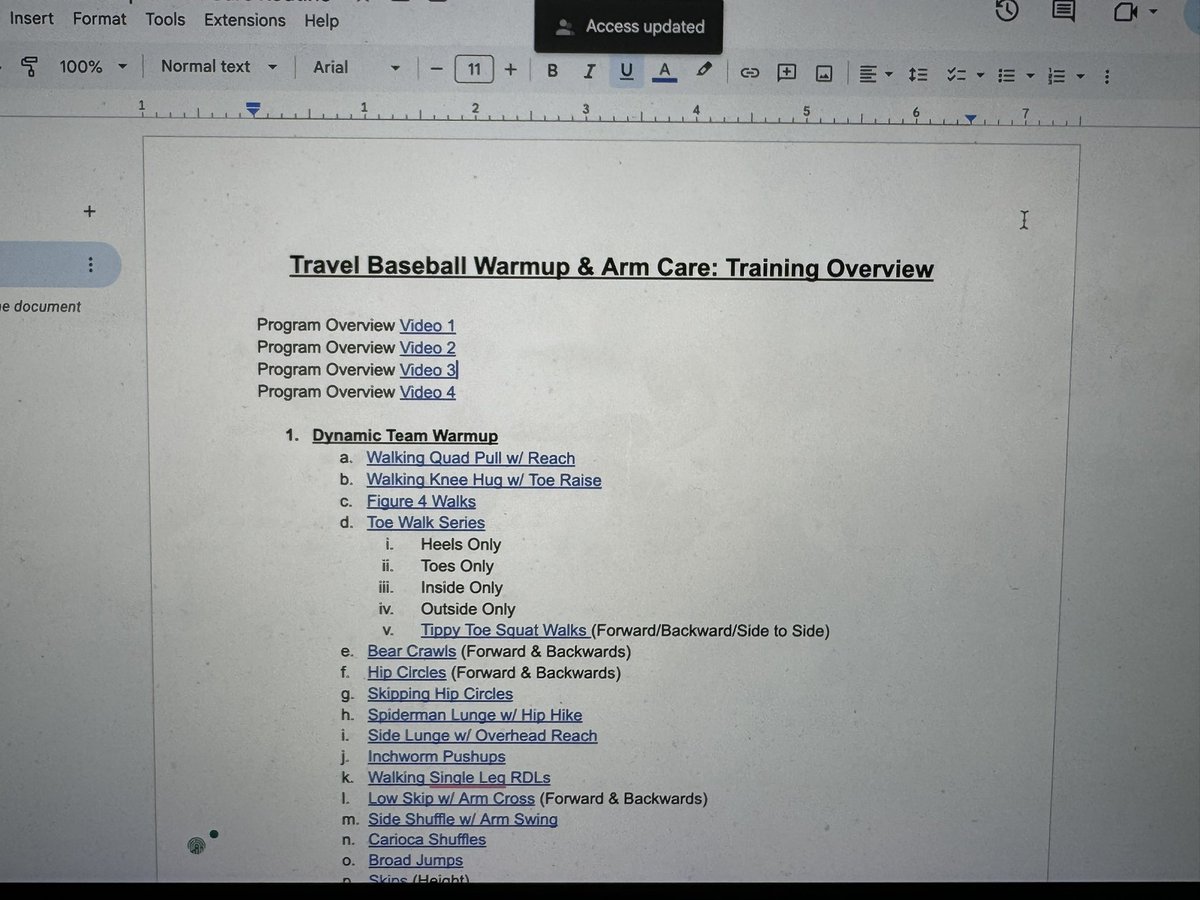Open the Side Shuffle w/ Arm Swing link

click(x=463, y=820)
